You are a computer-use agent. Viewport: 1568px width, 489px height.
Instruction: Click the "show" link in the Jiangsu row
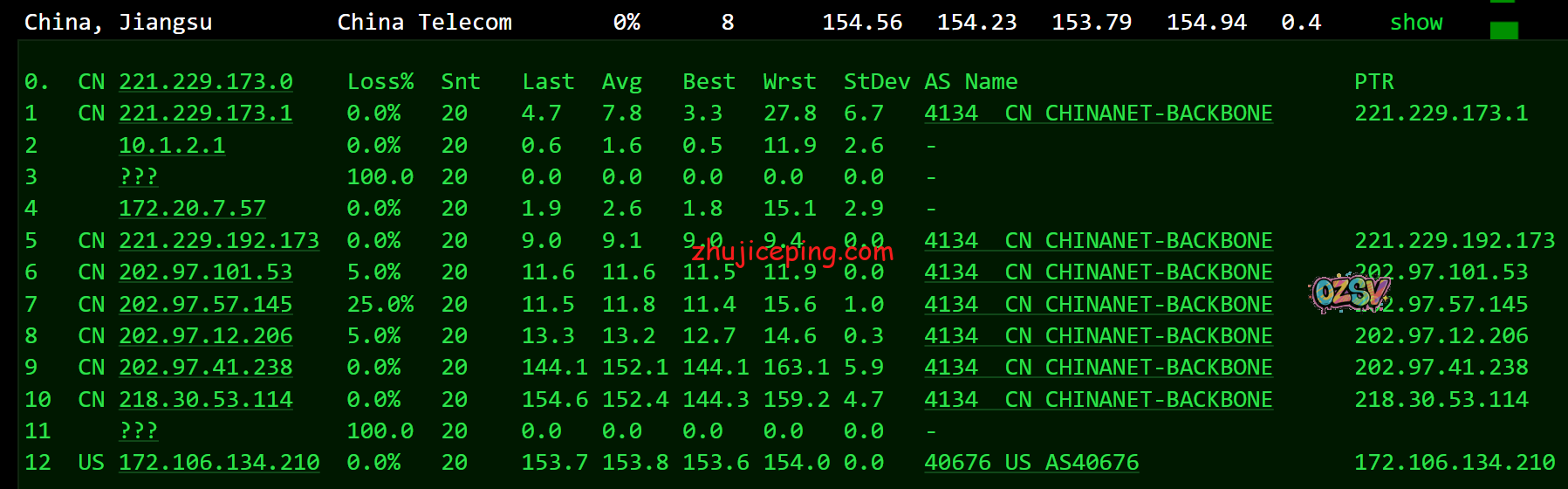coord(1415,23)
